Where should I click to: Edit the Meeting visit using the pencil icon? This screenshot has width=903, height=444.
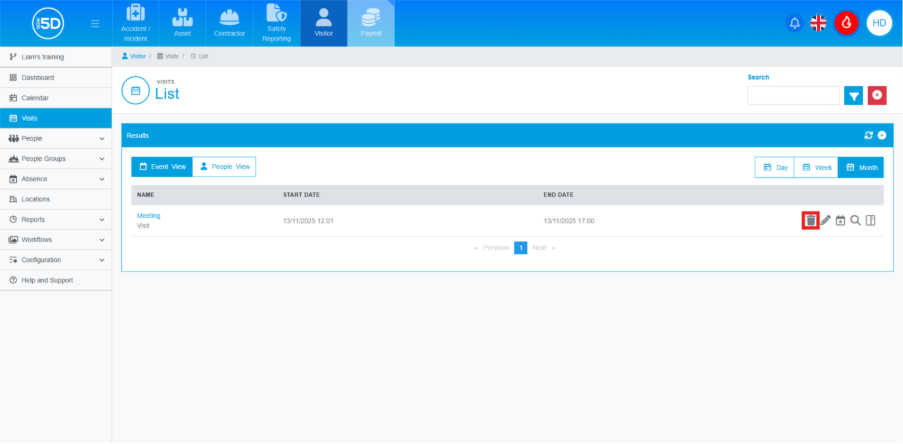[x=826, y=220]
